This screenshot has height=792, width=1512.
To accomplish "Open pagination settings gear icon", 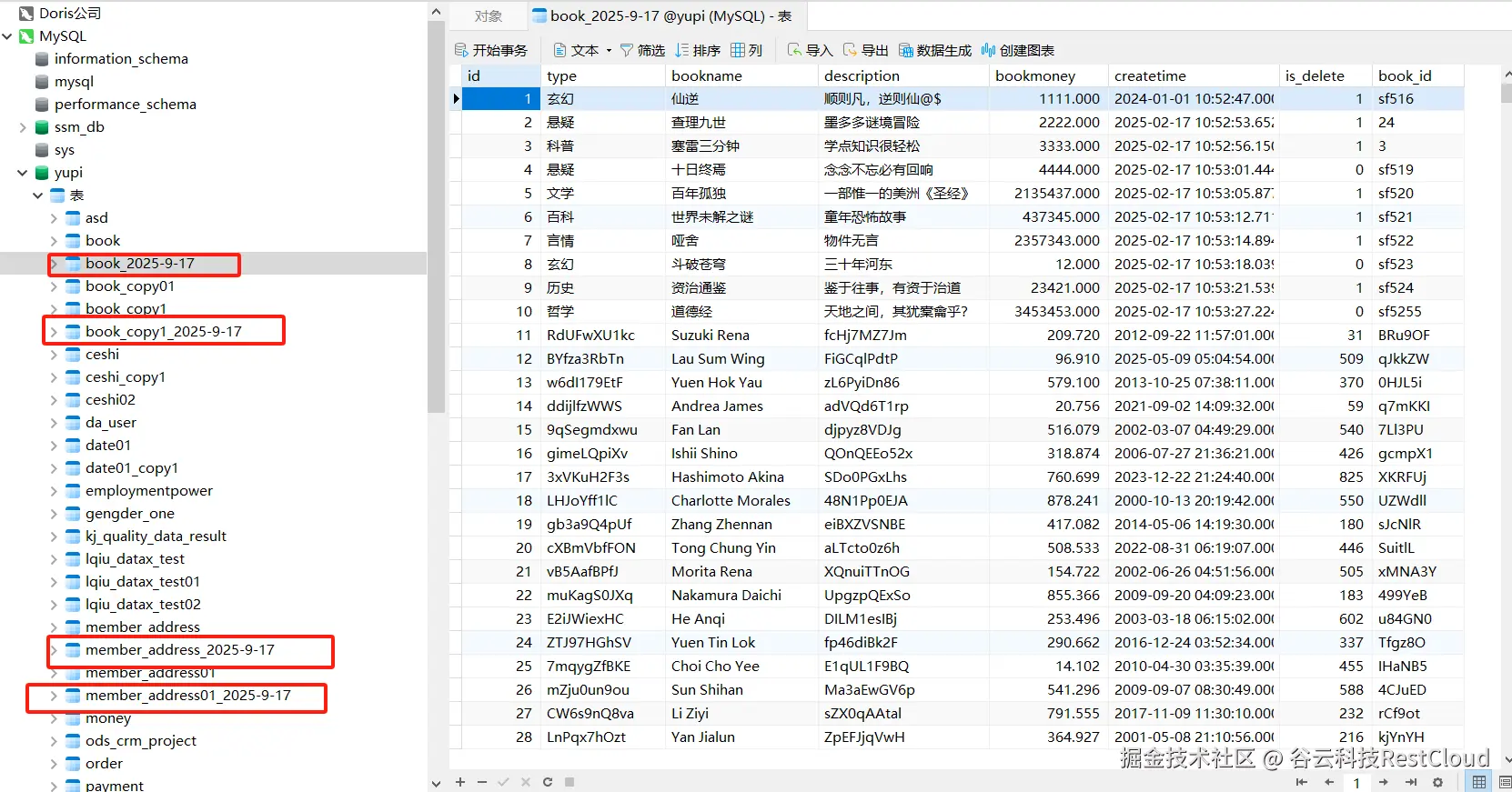I will coord(1437,782).
